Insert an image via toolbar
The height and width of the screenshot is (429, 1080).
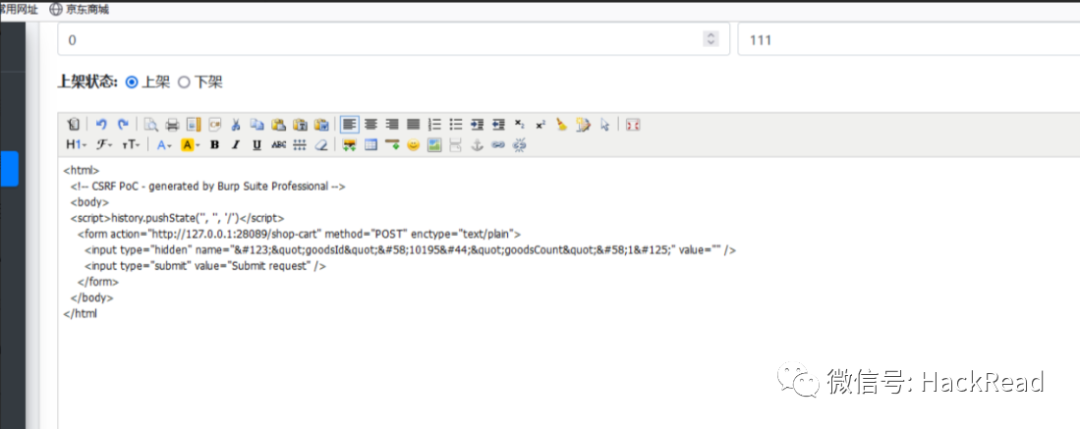pos(349,145)
